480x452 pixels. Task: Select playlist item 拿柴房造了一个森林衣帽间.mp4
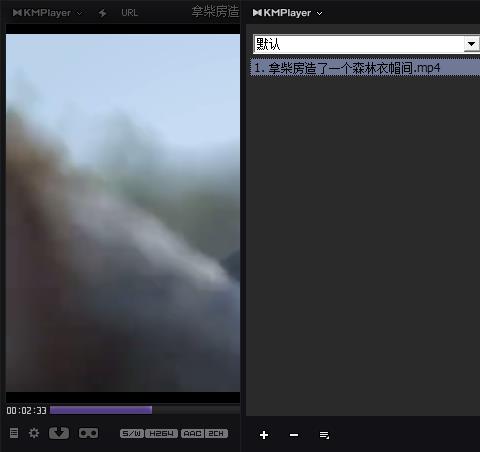coord(365,68)
